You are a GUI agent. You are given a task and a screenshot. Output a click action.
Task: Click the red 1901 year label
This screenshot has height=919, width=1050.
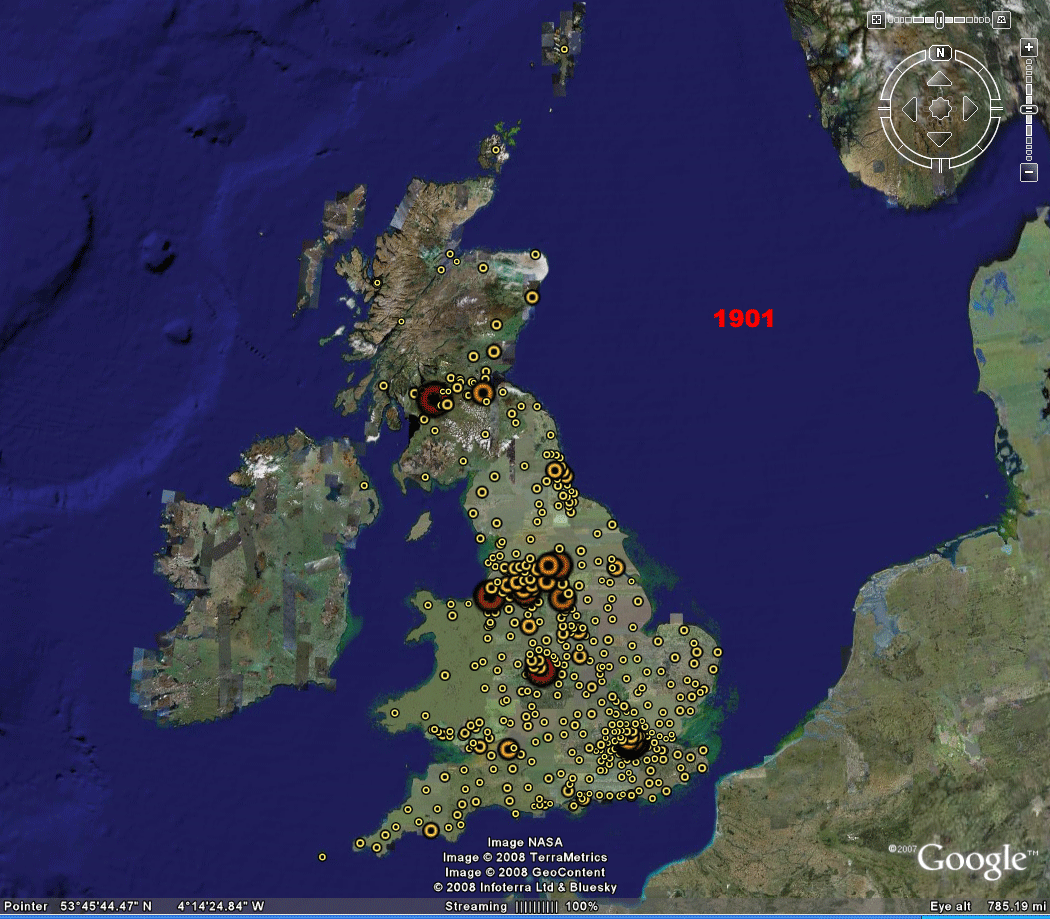click(x=743, y=319)
